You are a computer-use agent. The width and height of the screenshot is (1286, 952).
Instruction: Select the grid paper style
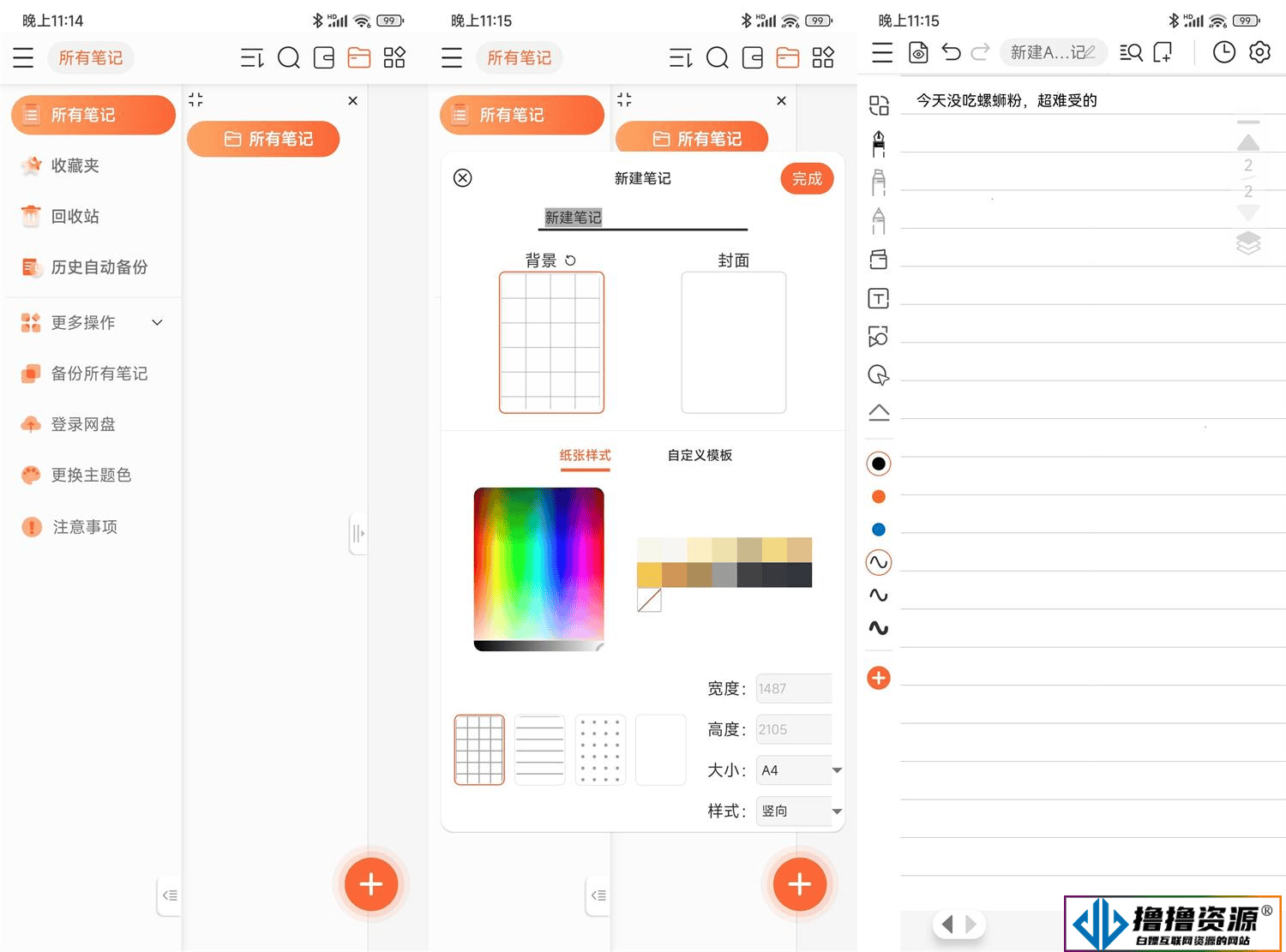click(x=479, y=750)
